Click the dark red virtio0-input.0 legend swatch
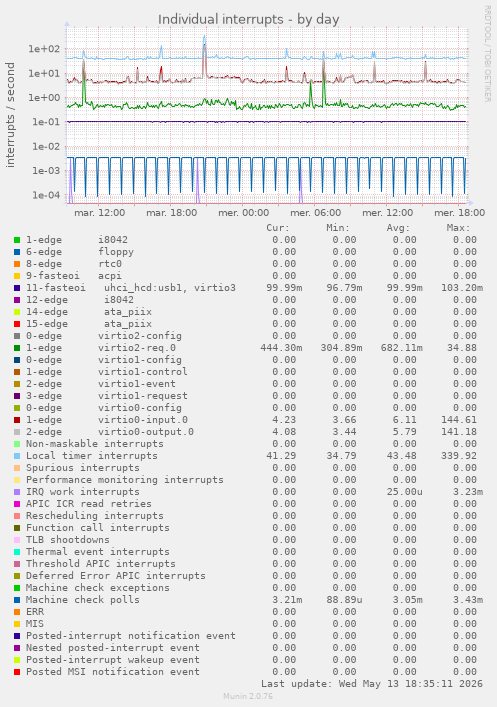The image size is (497, 707). tap(17, 420)
